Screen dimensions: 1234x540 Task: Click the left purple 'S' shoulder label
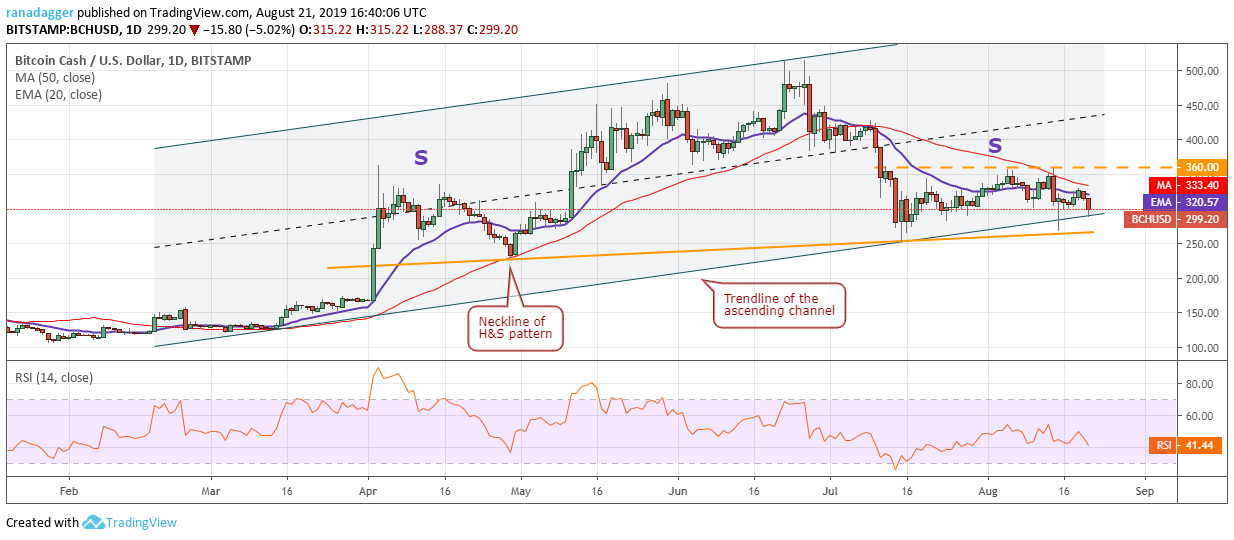point(421,157)
